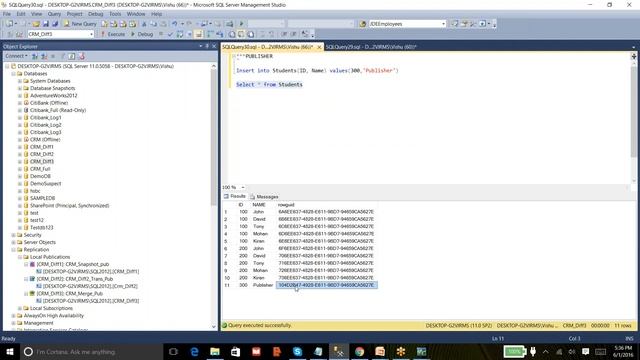
Task: Close the SQLQuery30.sql tab
Action: (319, 47)
